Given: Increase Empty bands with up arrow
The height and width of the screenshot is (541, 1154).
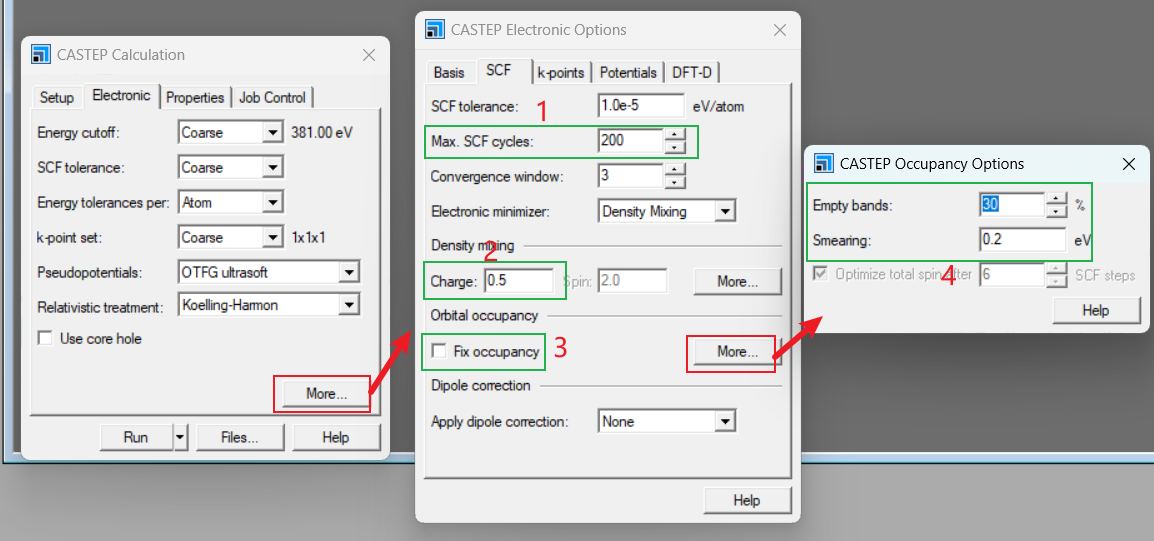Looking at the screenshot, I should pos(1056,198).
